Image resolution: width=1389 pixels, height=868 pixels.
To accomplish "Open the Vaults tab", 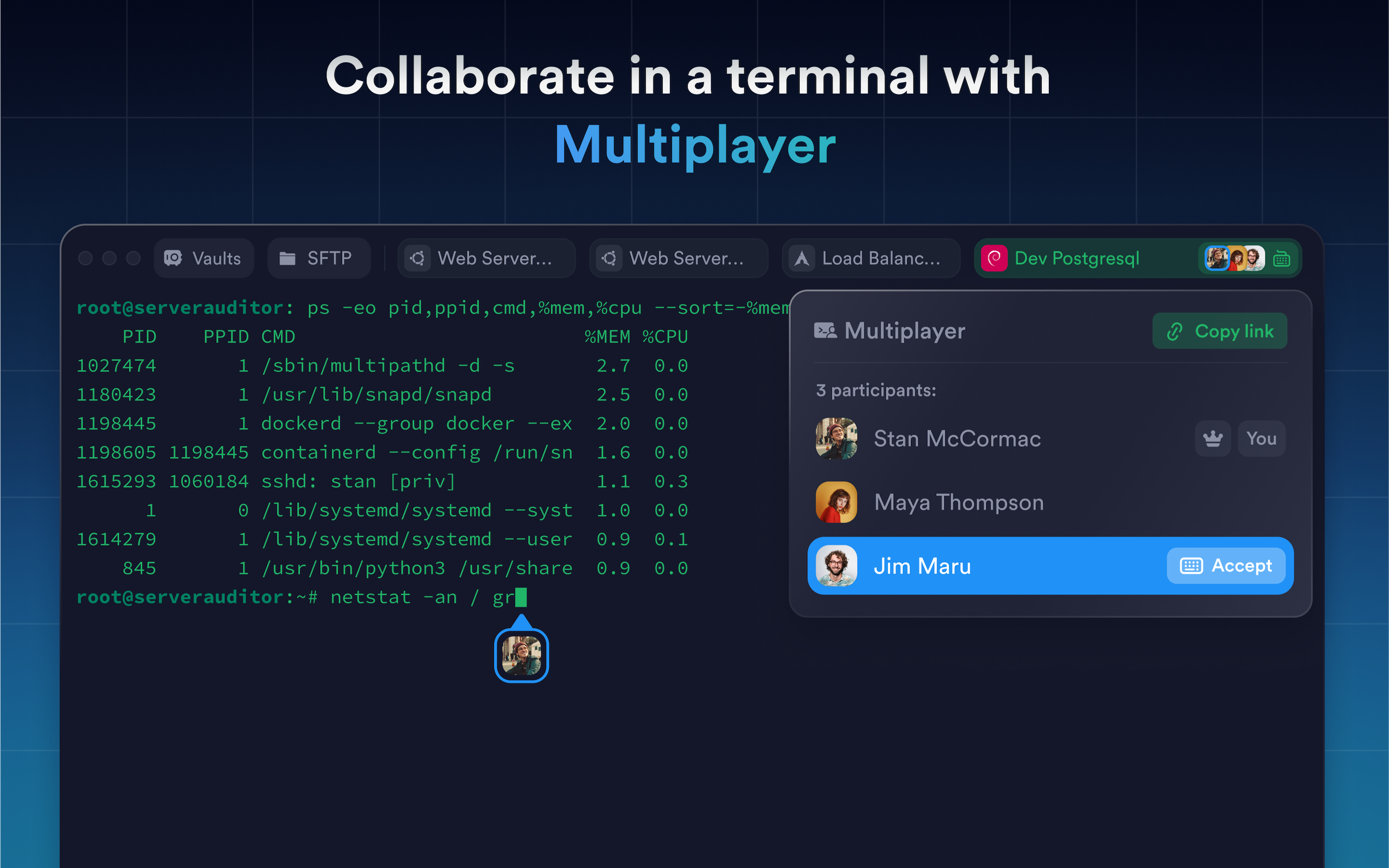I will coord(203,258).
